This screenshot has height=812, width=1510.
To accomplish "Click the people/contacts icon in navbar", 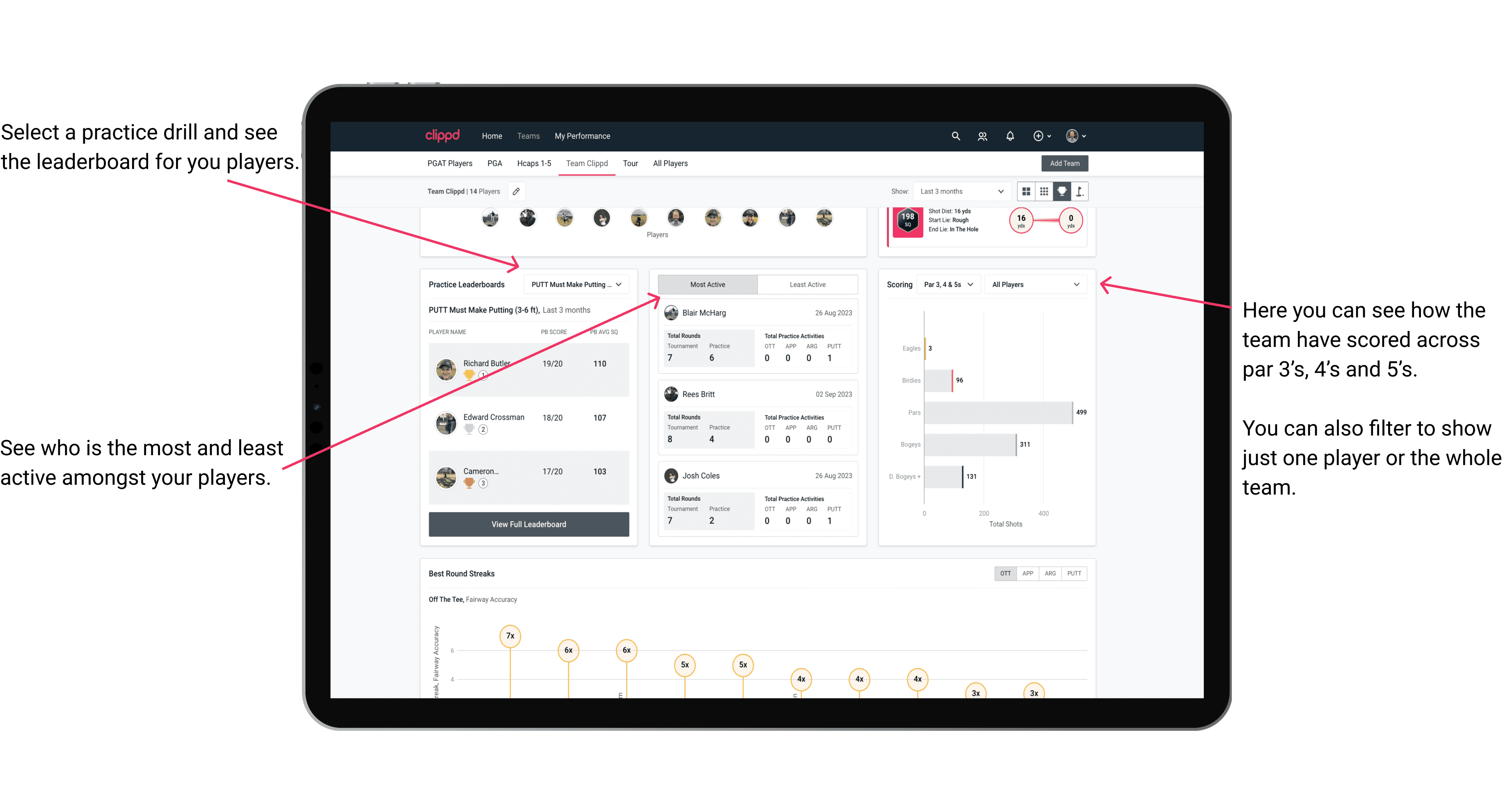I will (983, 136).
